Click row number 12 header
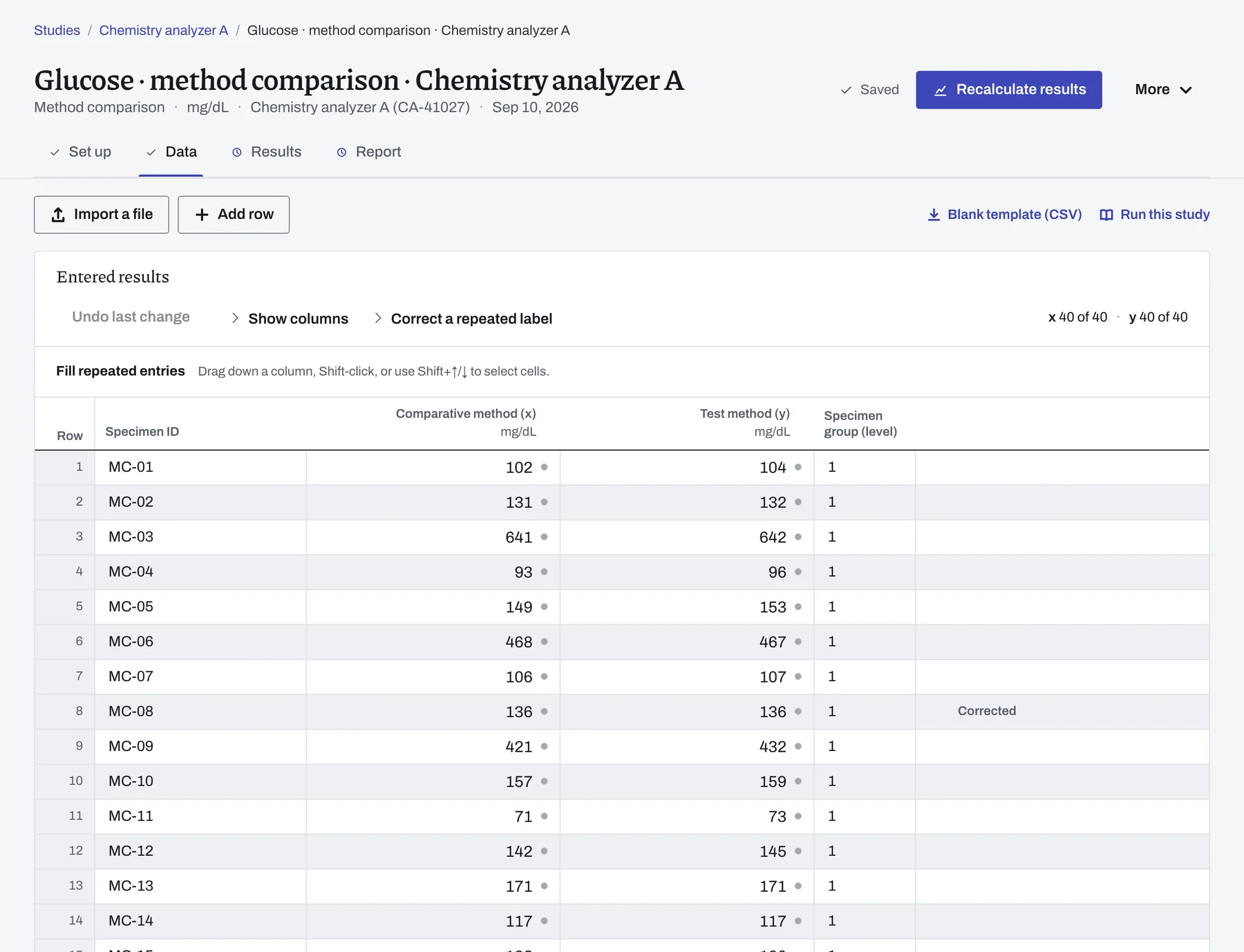 pyautogui.click(x=65, y=851)
